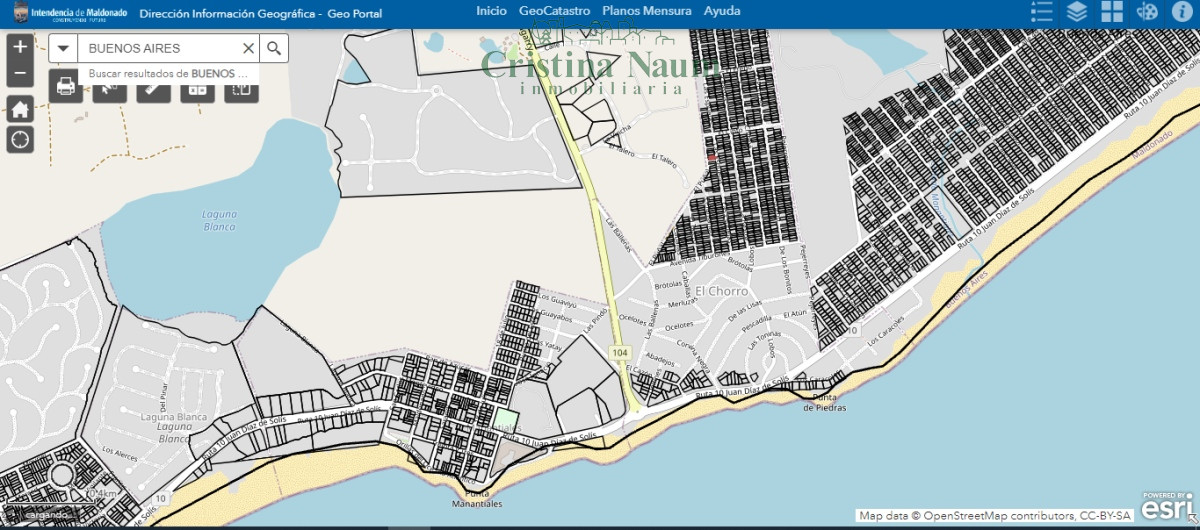Return to the default map extent (home)
1200x530 pixels.
(x=20, y=109)
